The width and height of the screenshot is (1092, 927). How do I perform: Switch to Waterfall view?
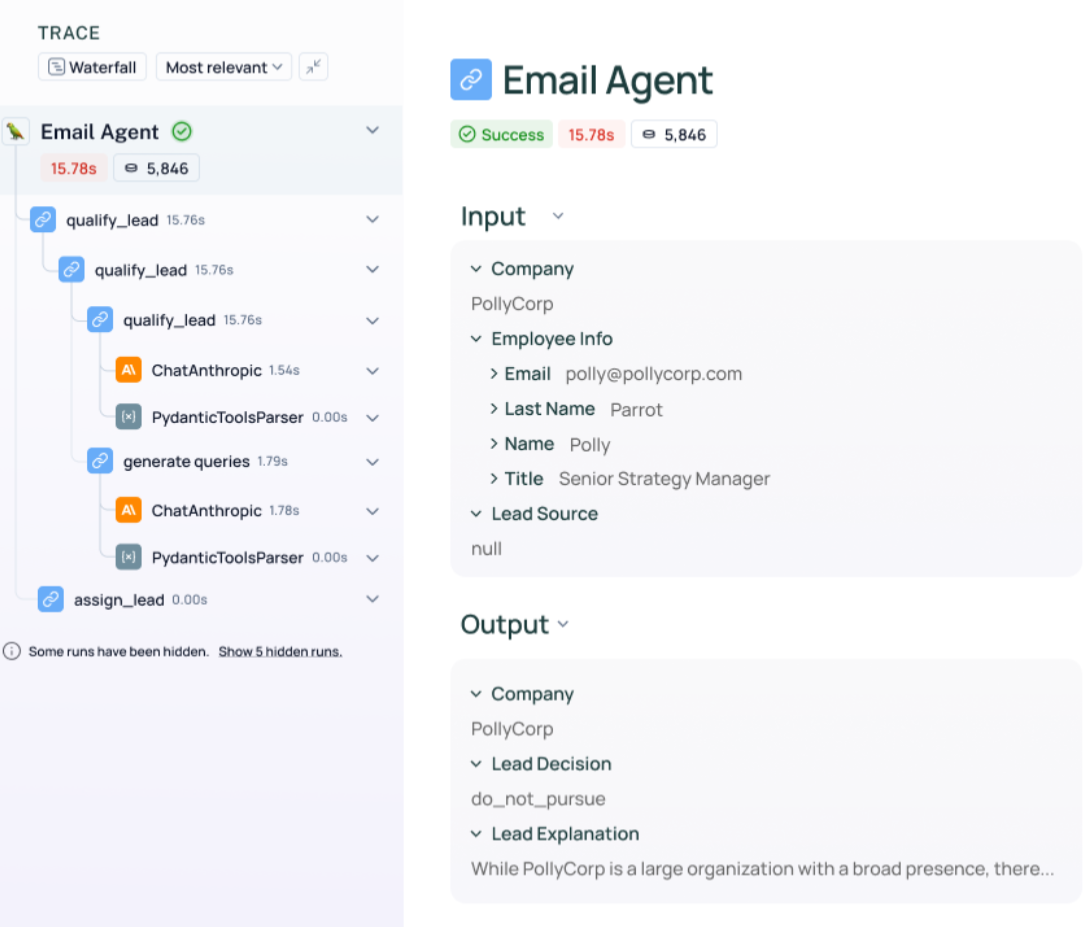click(x=93, y=67)
